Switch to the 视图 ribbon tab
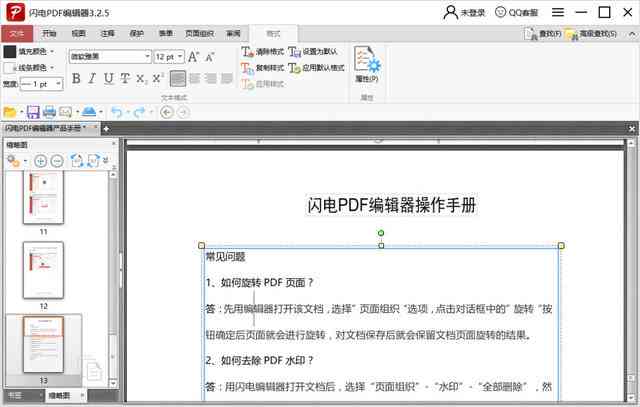This screenshot has width=640, height=407. click(78, 33)
